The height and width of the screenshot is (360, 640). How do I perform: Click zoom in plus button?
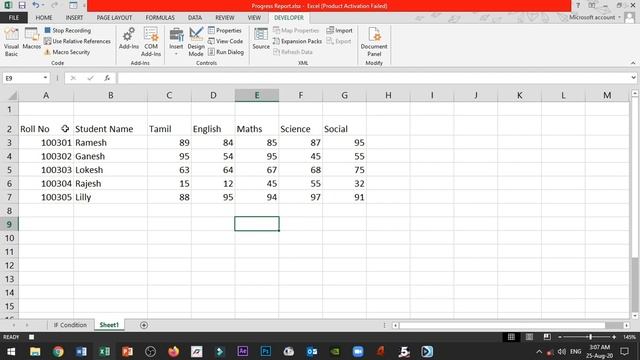(x=614, y=337)
